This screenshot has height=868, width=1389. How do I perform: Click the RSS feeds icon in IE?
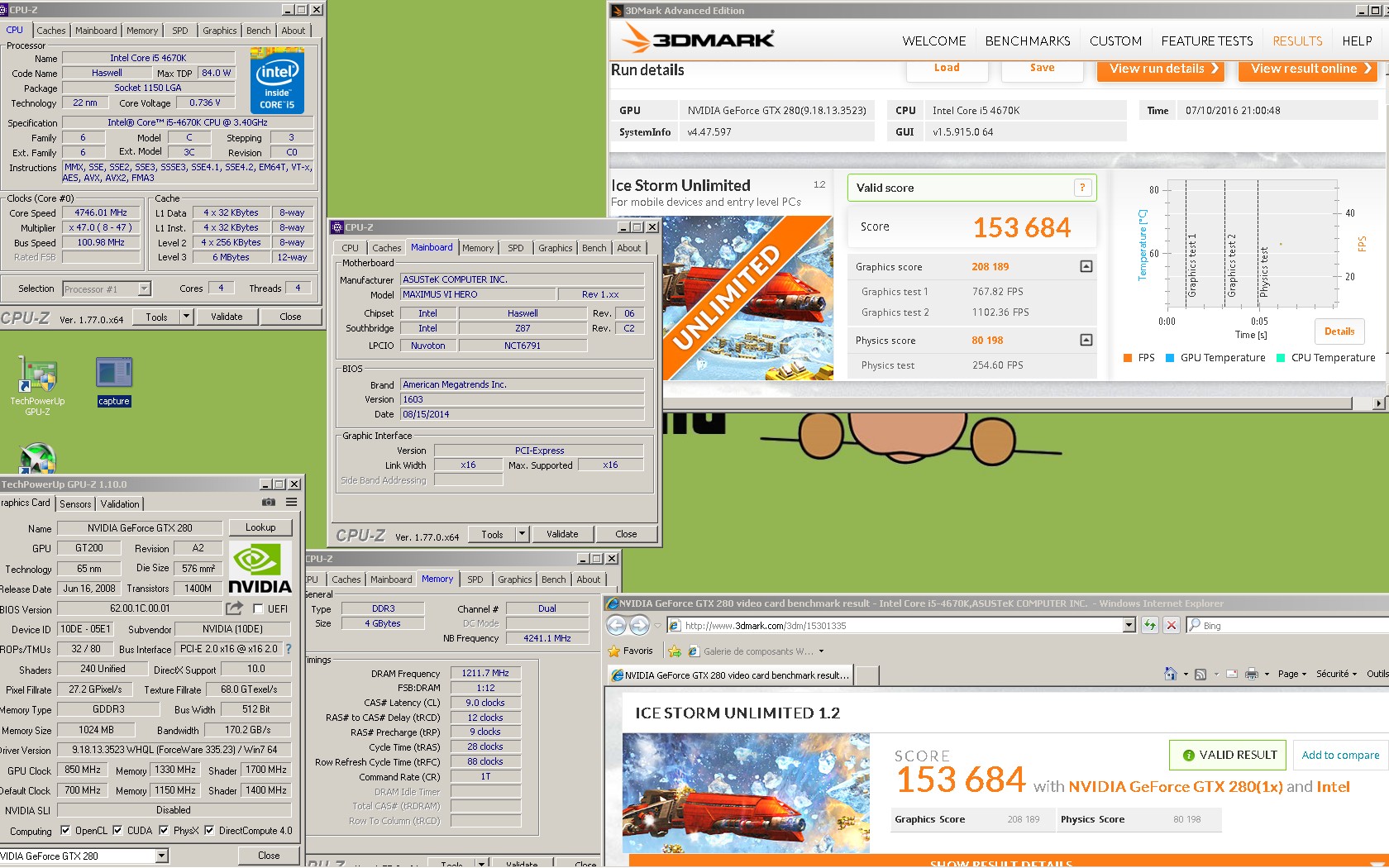1200,674
